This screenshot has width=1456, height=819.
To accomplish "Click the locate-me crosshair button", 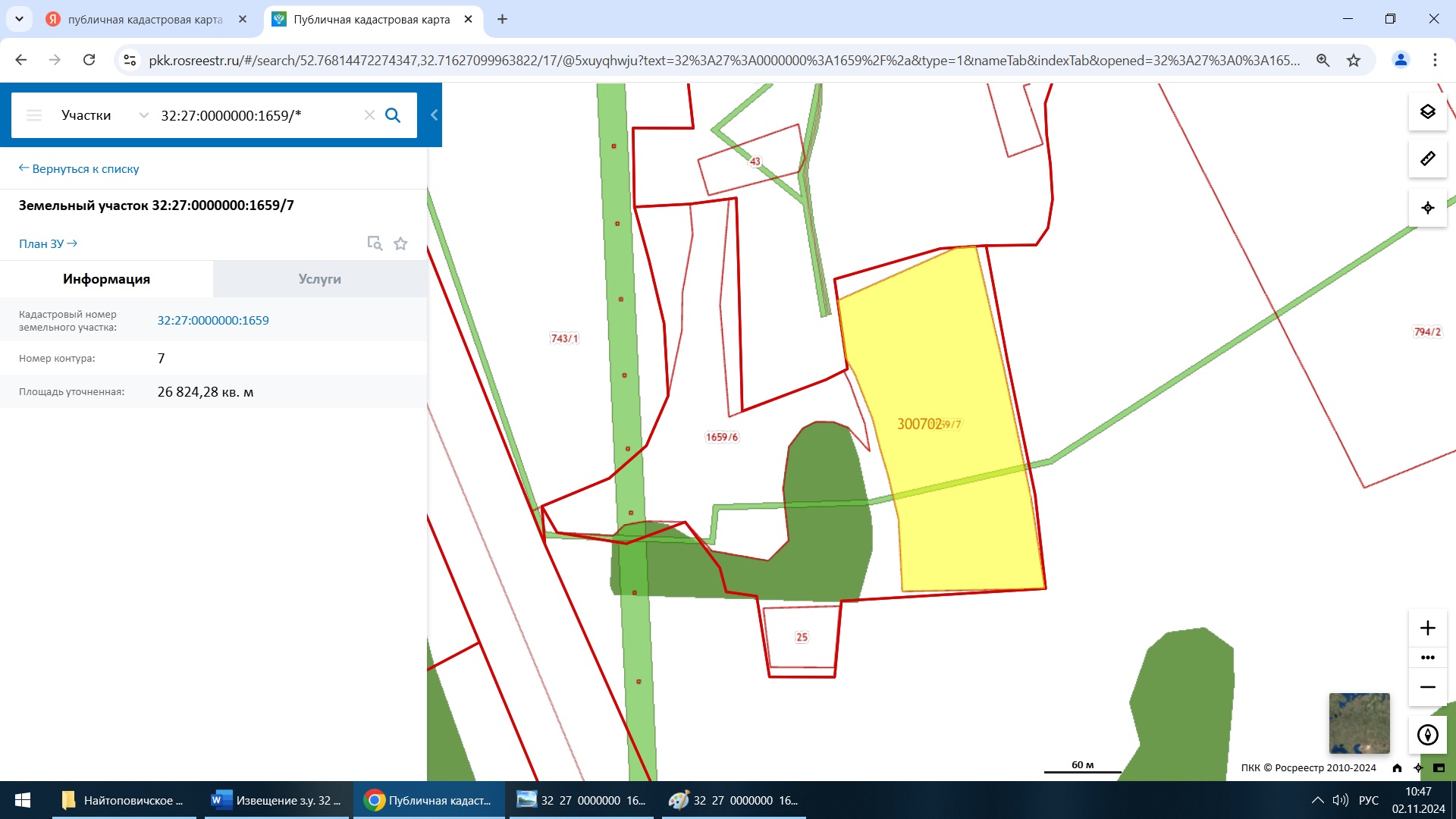I will [1427, 208].
